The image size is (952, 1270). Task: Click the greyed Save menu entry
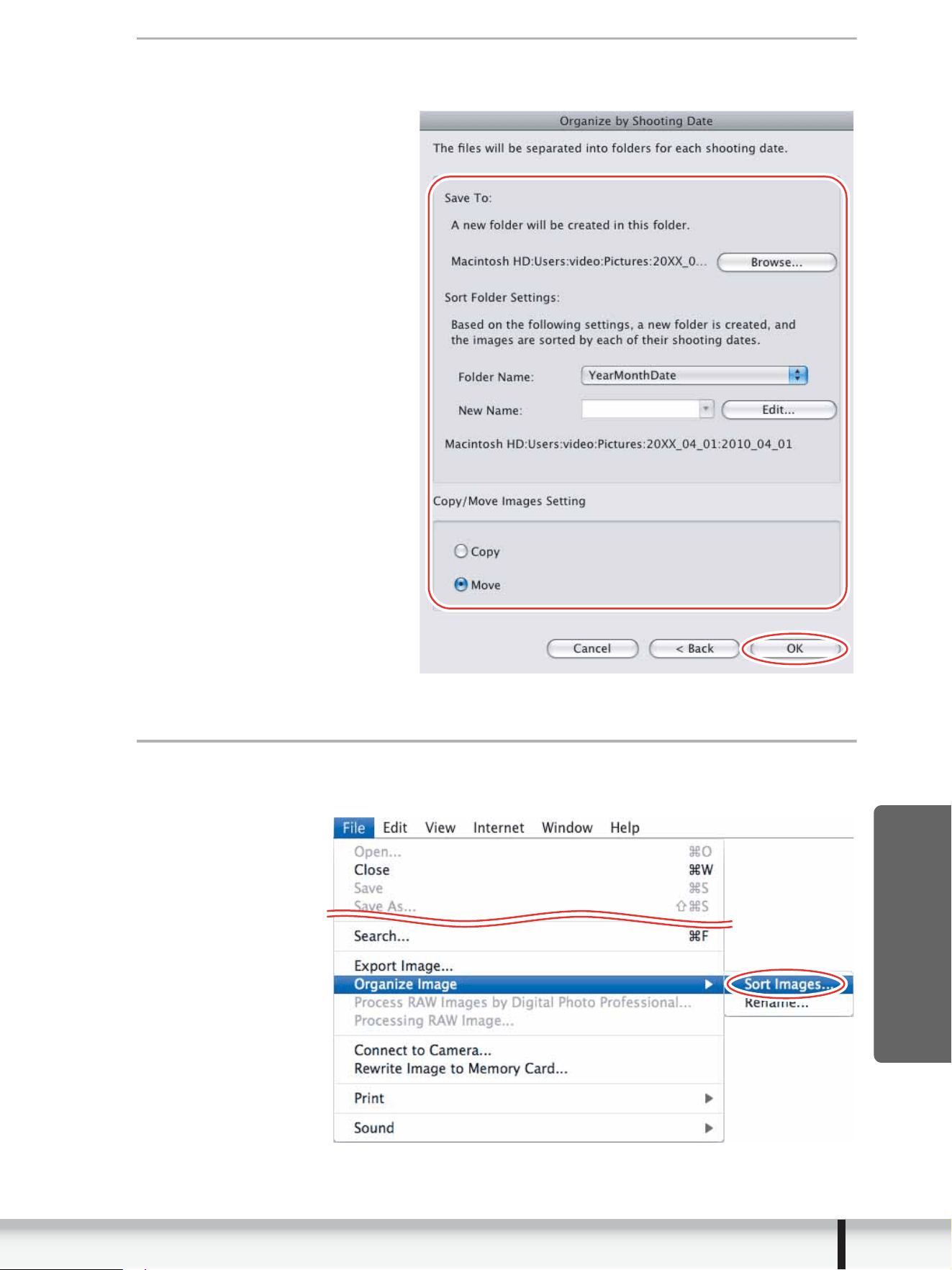click(529, 888)
